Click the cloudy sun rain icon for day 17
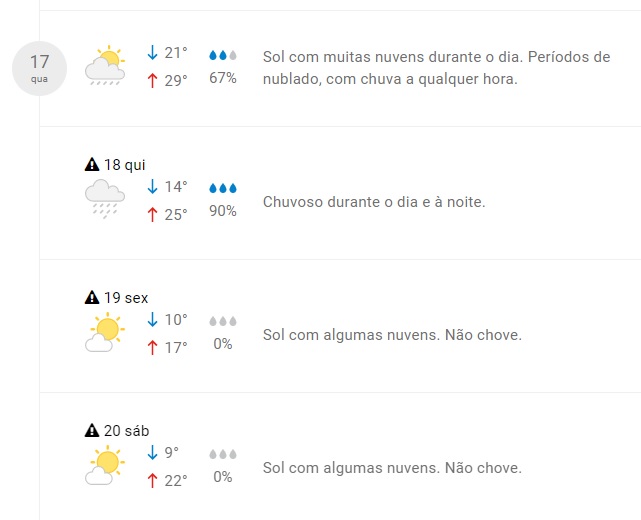The width and height of the screenshot is (641, 520). click(x=105, y=67)
